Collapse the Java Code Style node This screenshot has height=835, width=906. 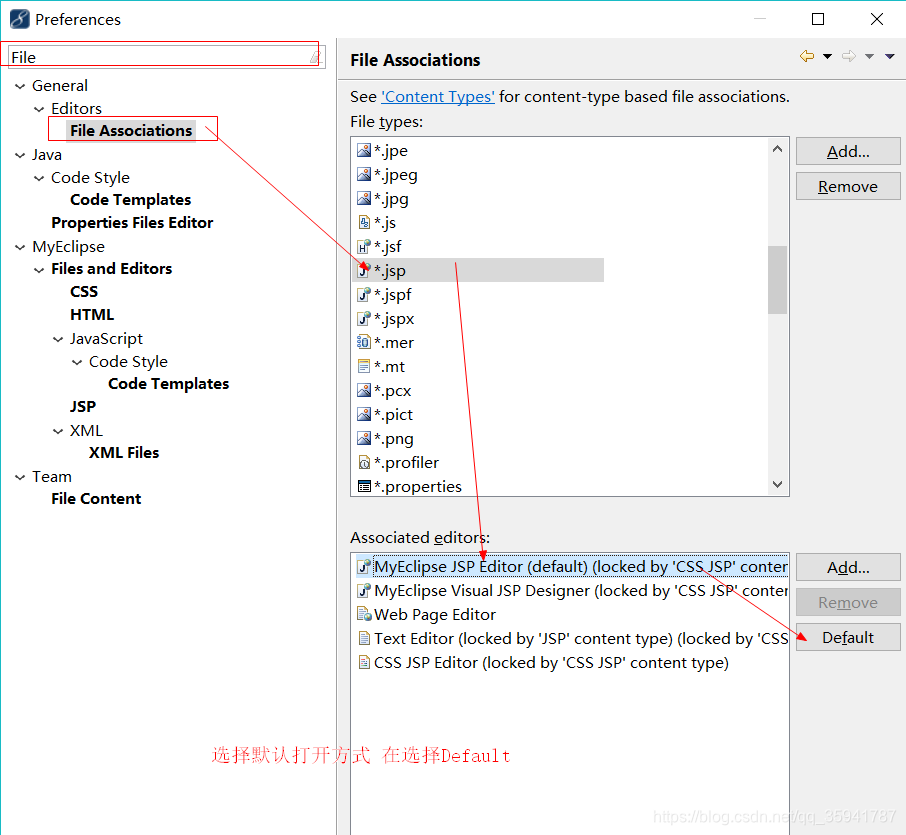click(39, 178)
